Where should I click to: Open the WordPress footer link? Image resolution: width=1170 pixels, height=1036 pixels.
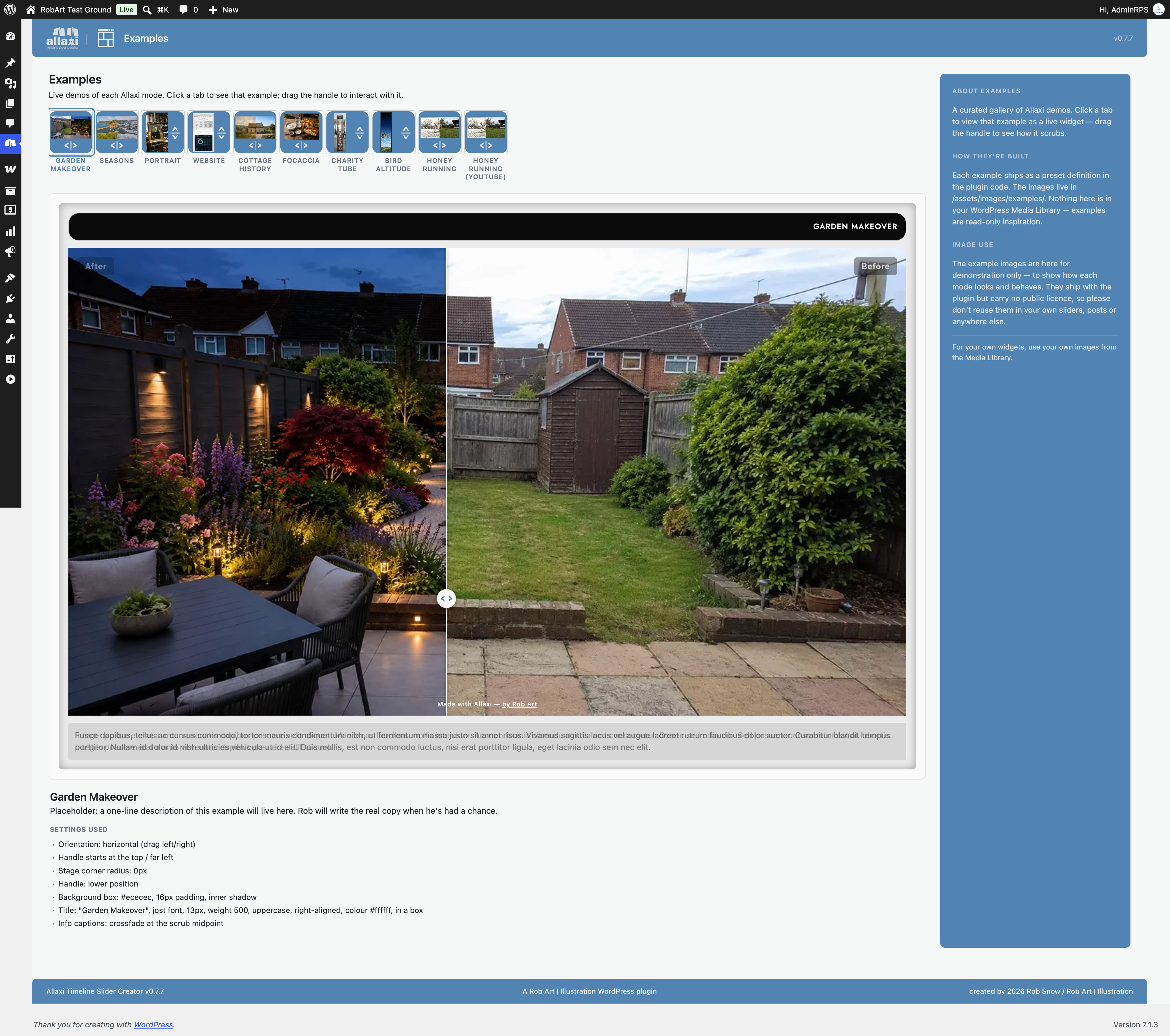pos(153,1024)
